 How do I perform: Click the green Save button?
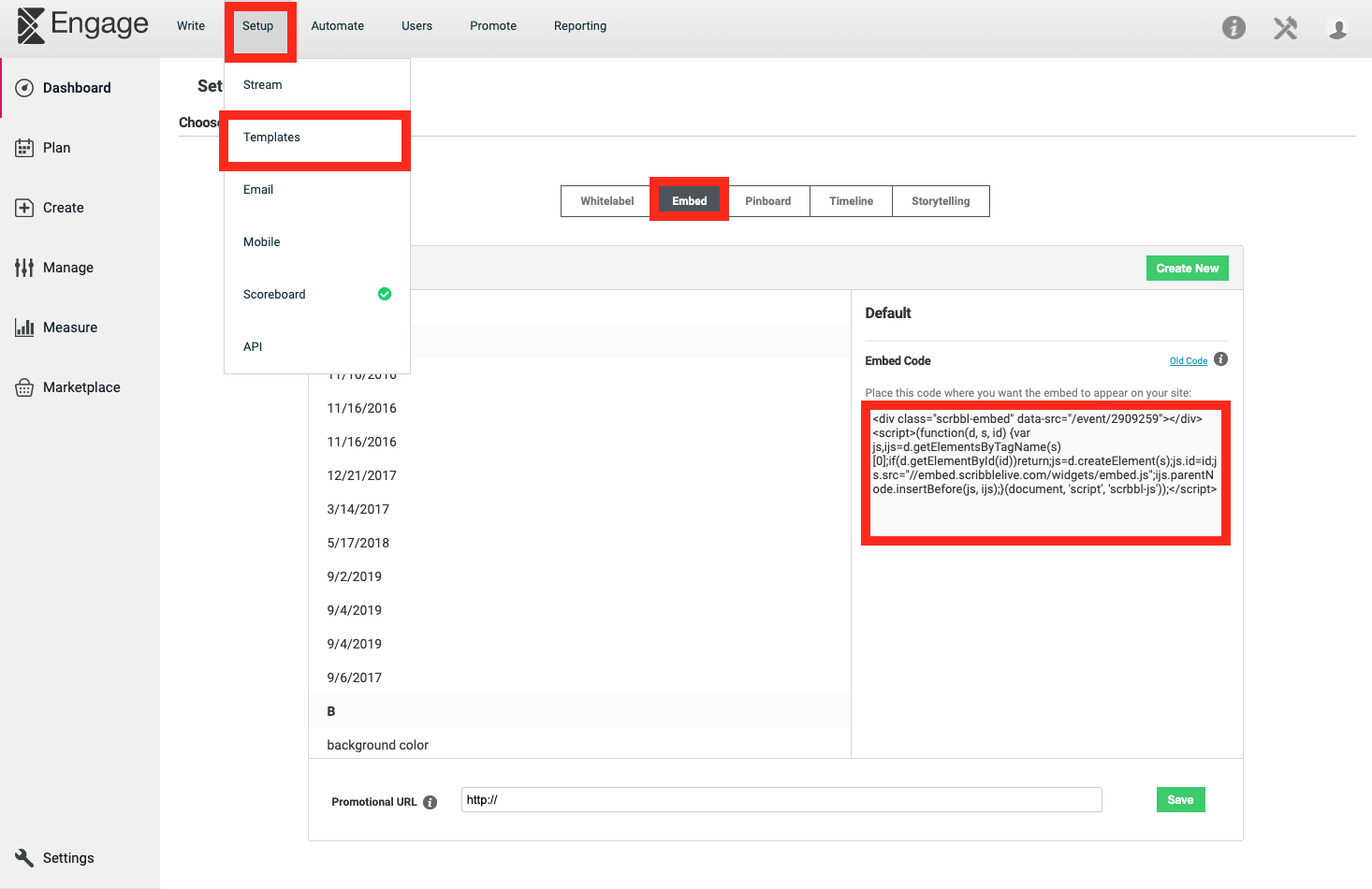pos(1181,800)
